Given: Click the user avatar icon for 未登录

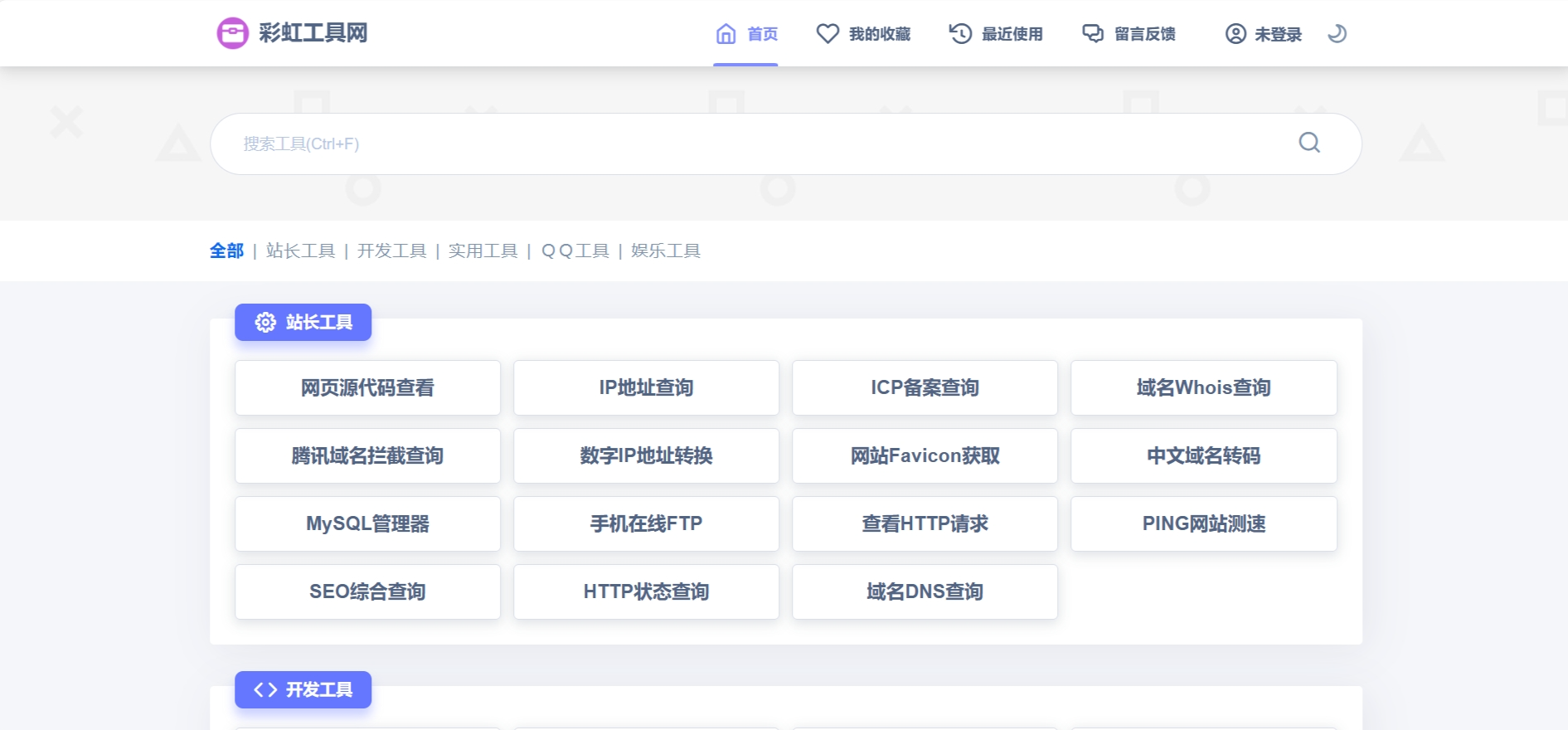Looking at the screenshot, I should point(1235,34).
